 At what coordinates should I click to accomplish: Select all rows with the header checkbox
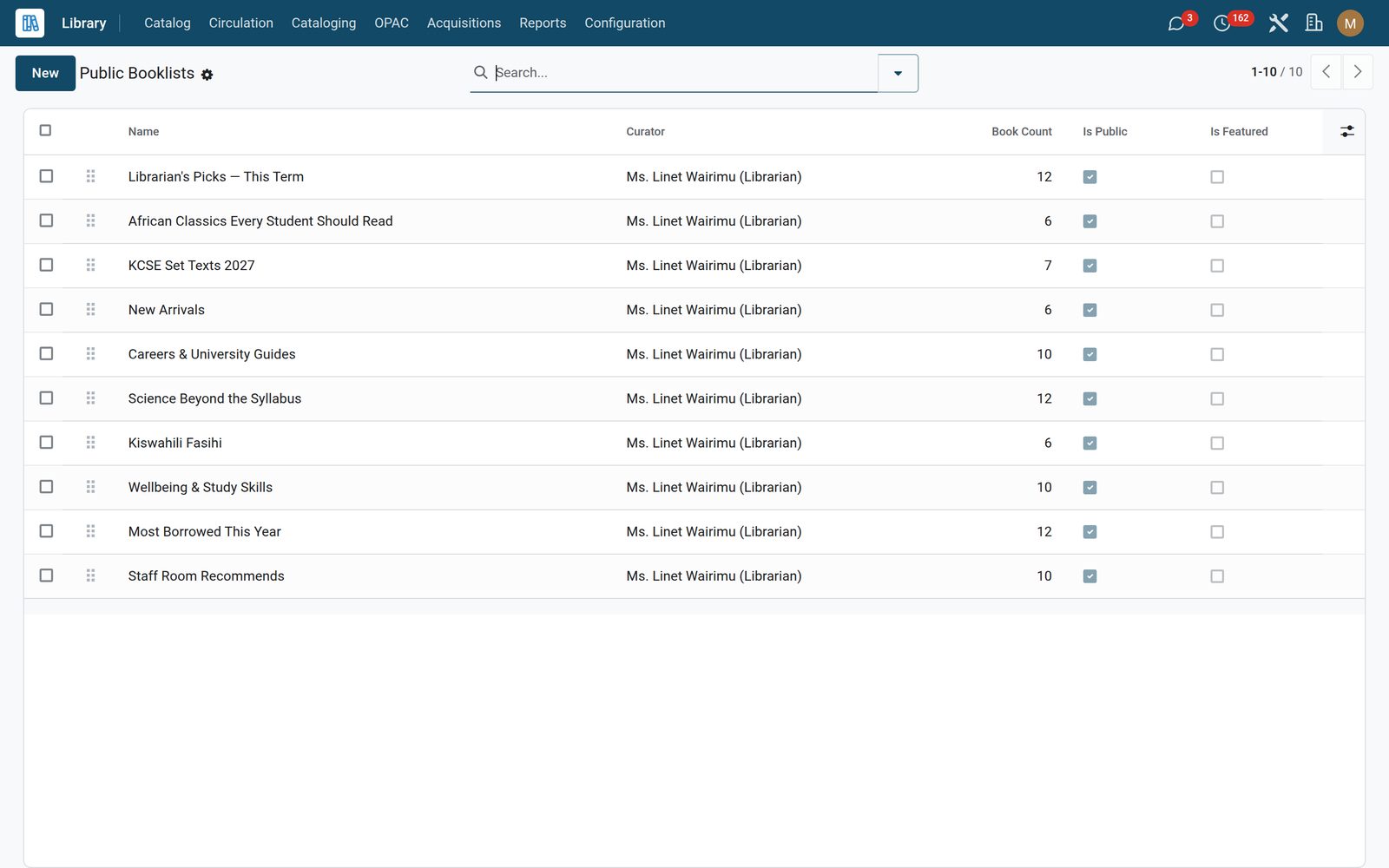(45, 130)
